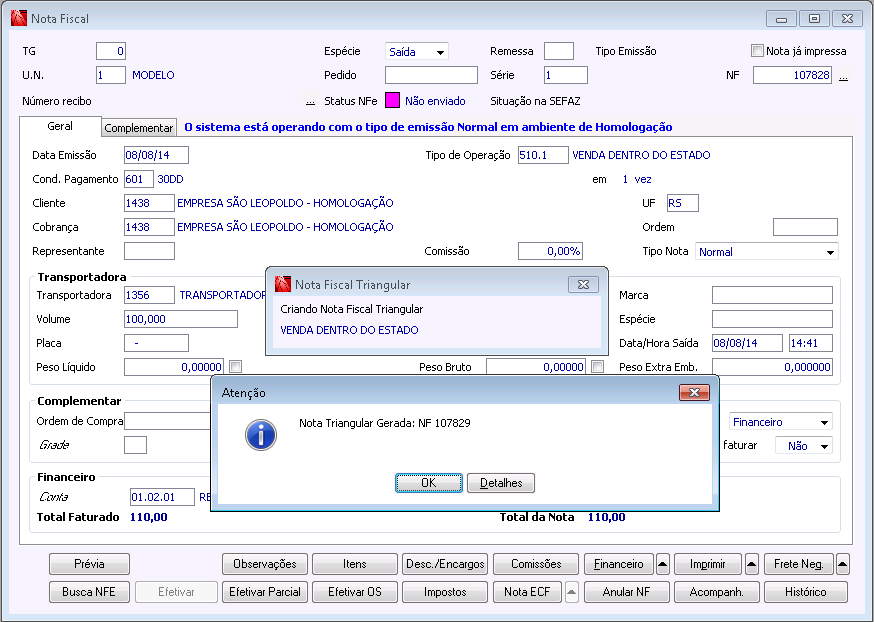Click the Efetivar OS button
Screen dimensions: 874x622
[355, 592]
